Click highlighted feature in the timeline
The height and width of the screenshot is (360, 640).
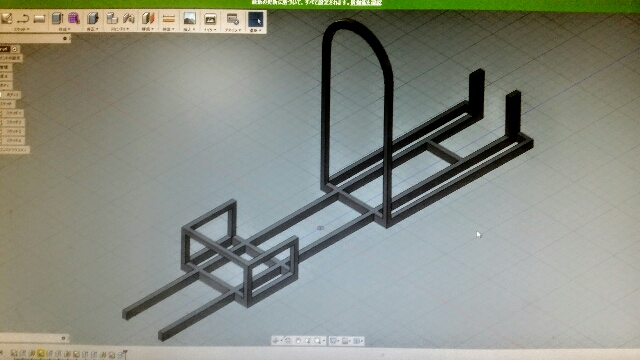[40, 354]
